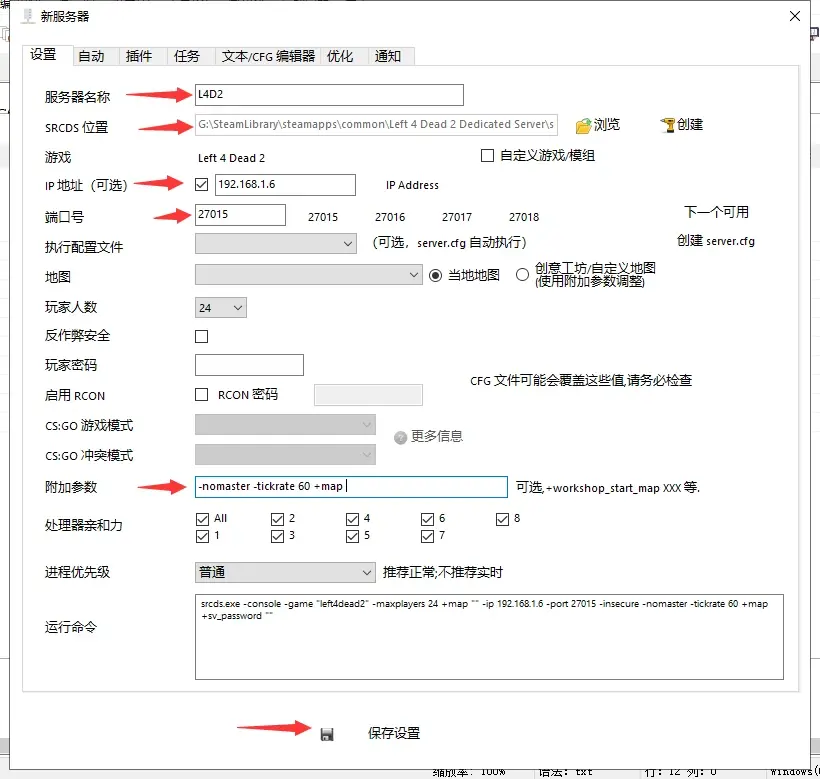Click the 下一个可用 port button
This screenshot has height=779, width=820.
coord(716,212)
